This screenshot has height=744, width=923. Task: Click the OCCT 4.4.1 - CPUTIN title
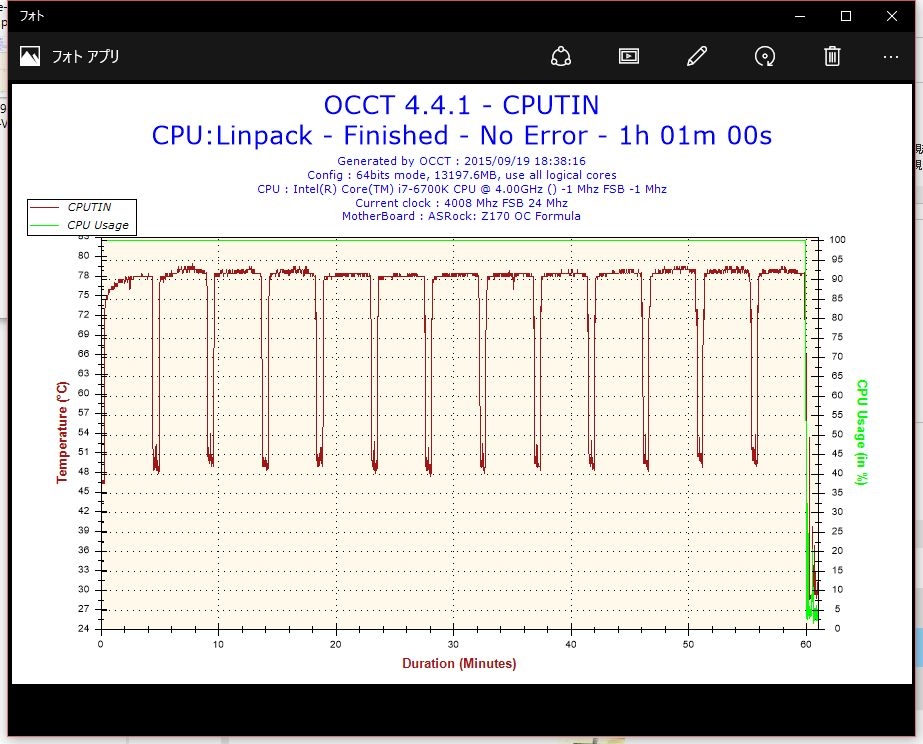[x=461, y=105]
